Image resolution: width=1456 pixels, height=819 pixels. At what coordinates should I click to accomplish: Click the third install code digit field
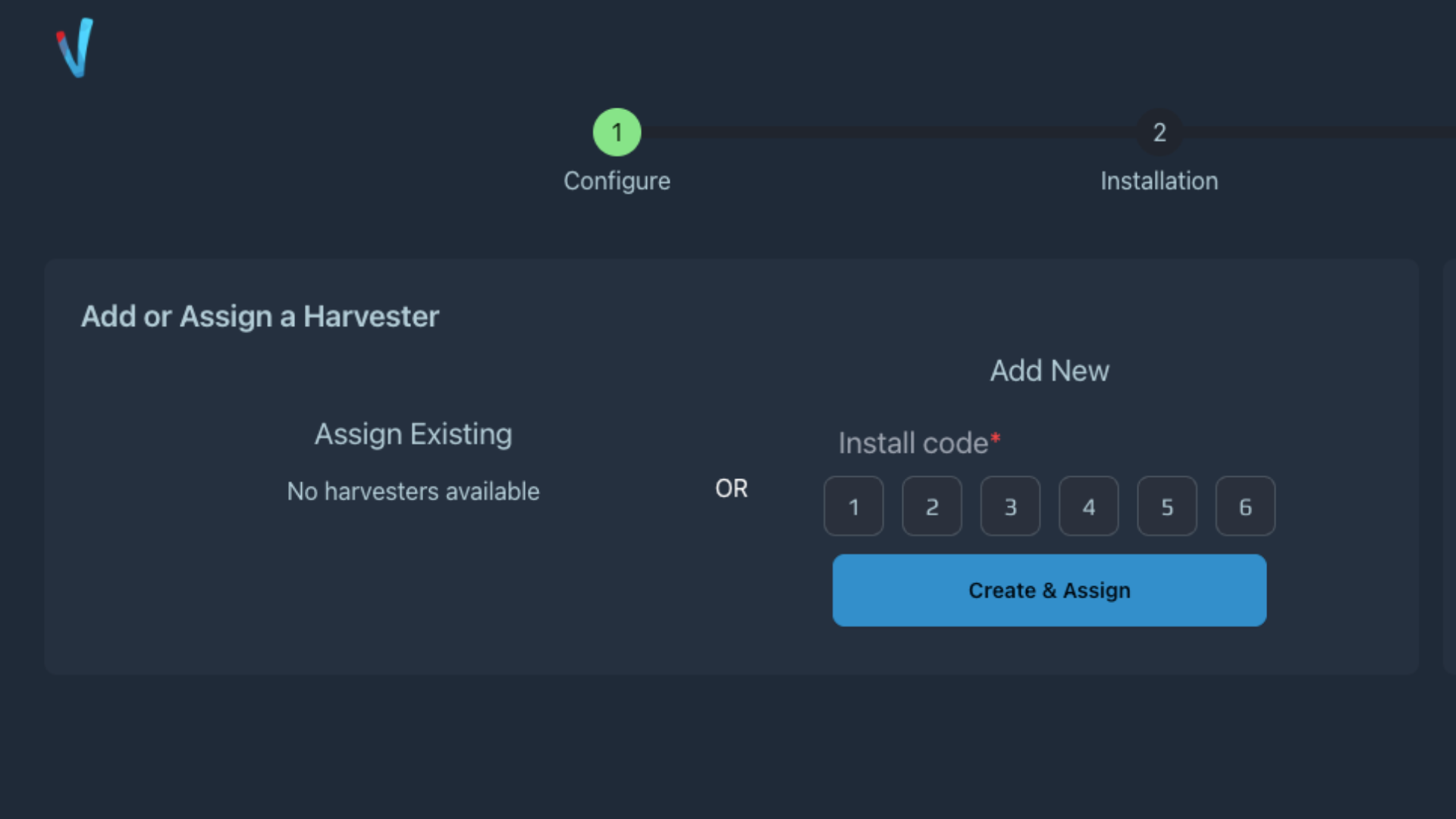point(1010,506)
